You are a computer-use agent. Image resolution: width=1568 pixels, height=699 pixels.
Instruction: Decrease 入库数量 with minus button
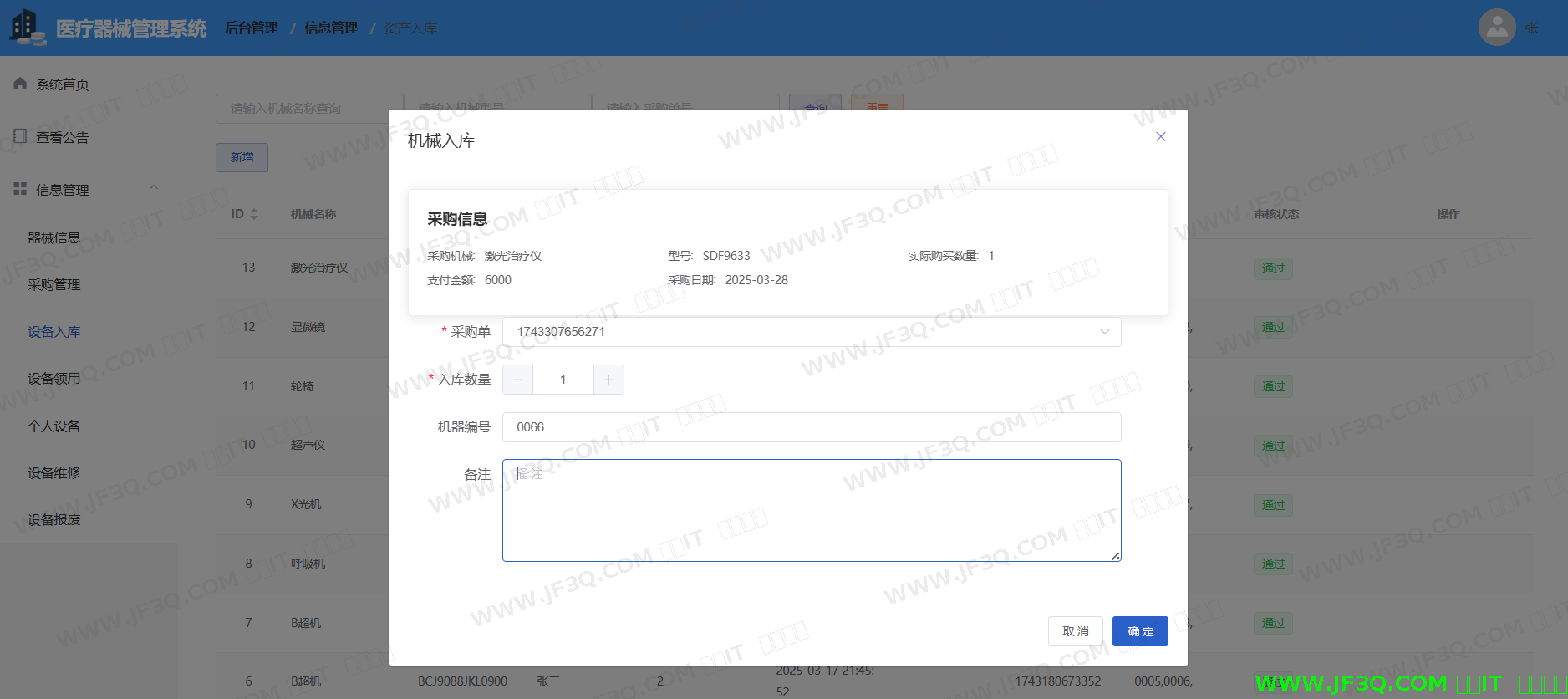point(517,380)
